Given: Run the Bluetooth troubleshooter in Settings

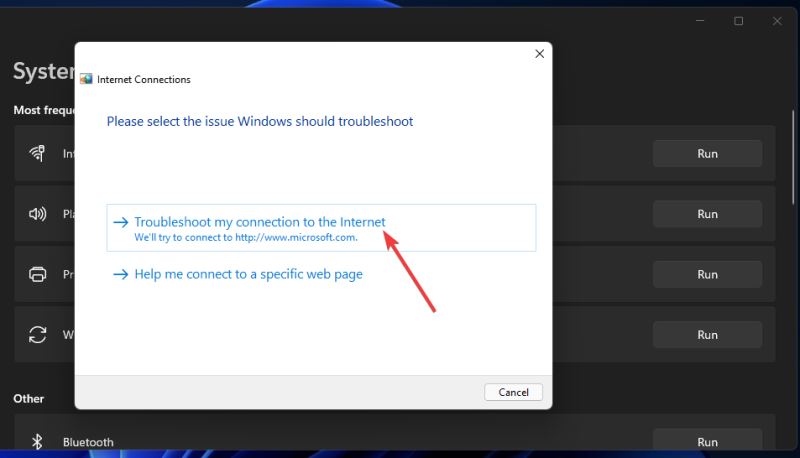Looking at the screenshot, I should pos(707,441).
